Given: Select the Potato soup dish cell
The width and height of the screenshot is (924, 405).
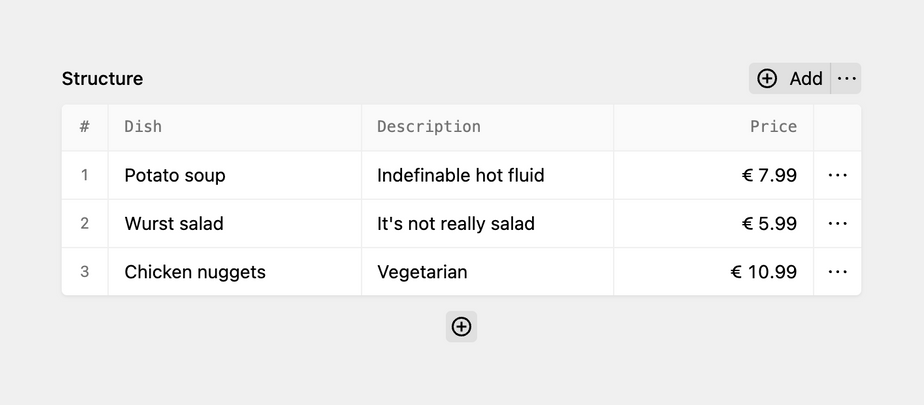Looking at the screenshot, I should tap(175, 176).
